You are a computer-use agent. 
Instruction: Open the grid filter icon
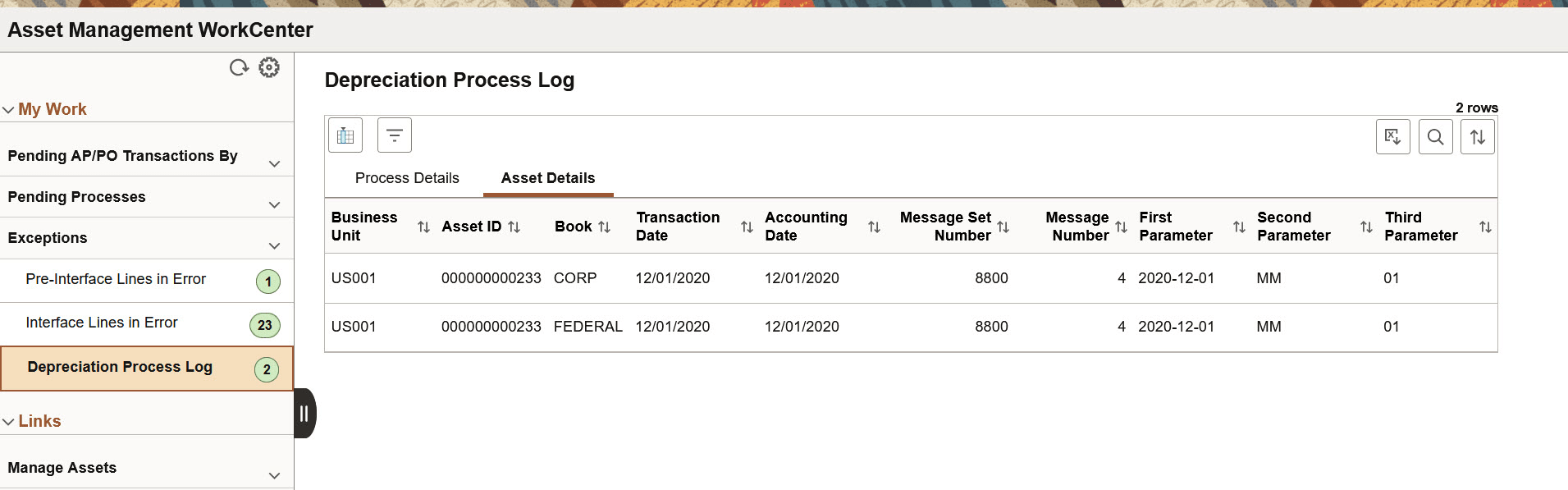[x=395, y=135]
